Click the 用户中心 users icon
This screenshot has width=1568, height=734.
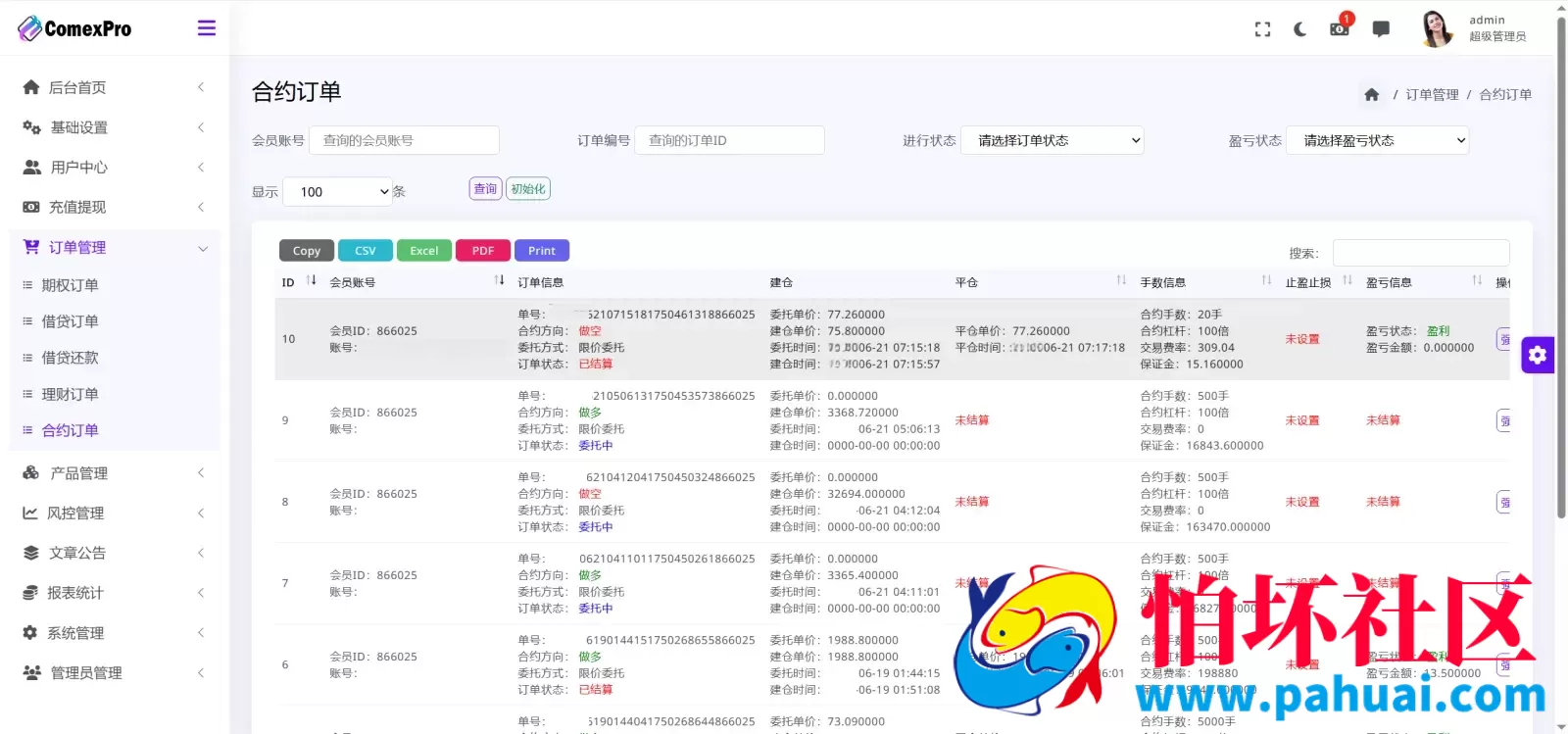pos(32,168)
